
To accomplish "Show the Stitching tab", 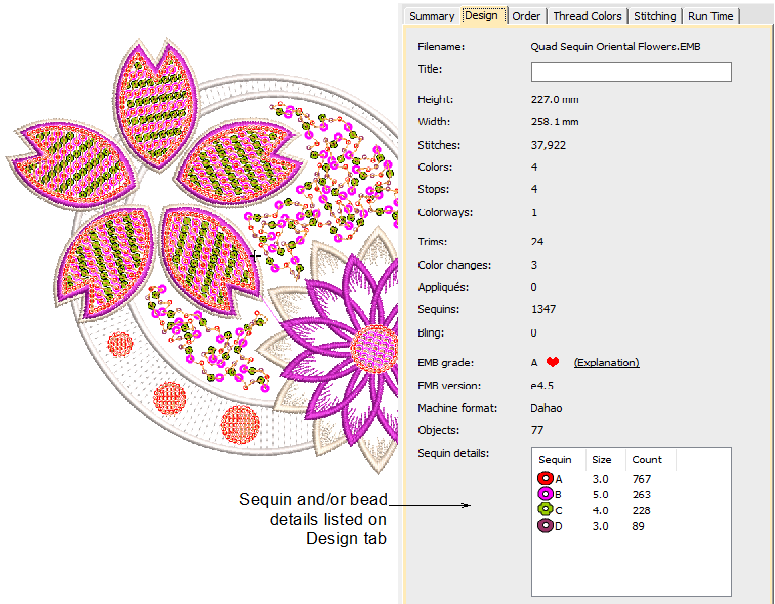I will pyautogui.click(x=655, y=16).
